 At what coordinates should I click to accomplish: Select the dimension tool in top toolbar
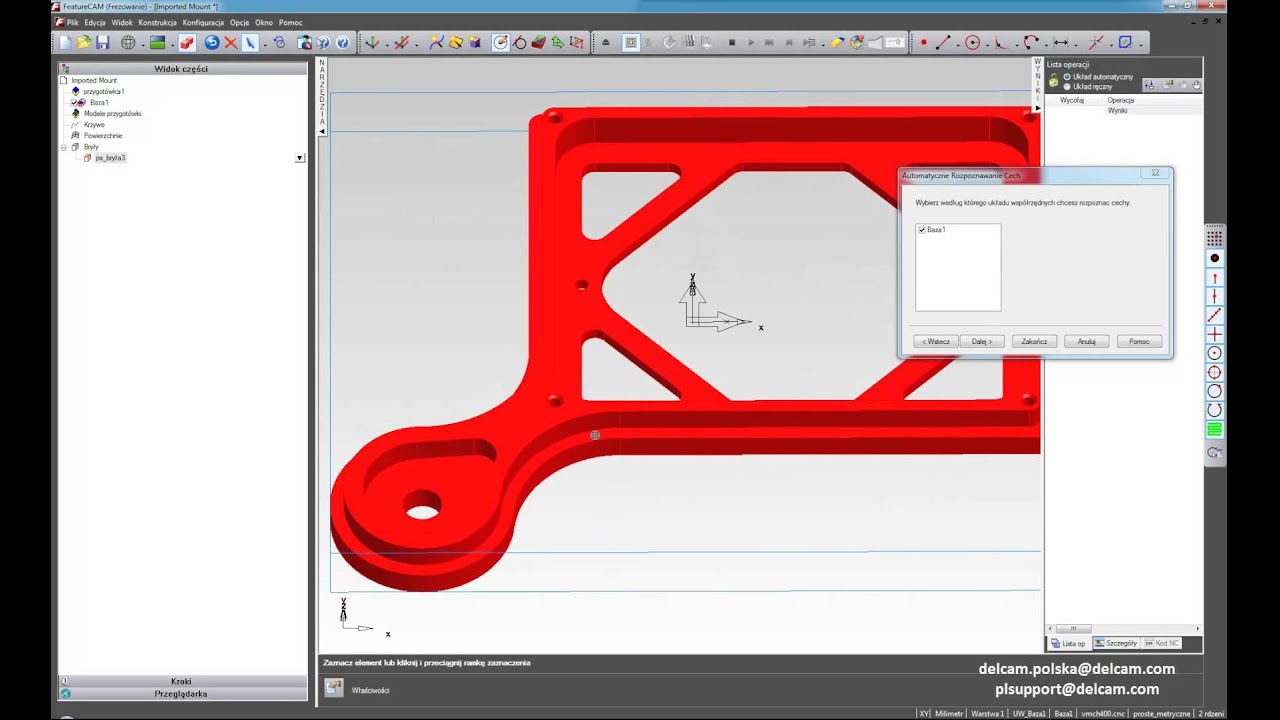pyautogui.click(x=1061, y=43)
